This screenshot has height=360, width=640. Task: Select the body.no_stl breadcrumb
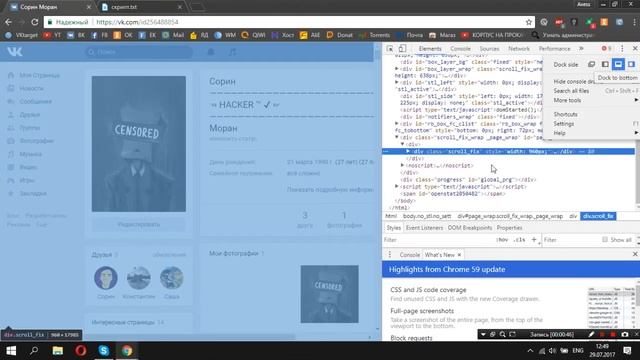point(427,216)
